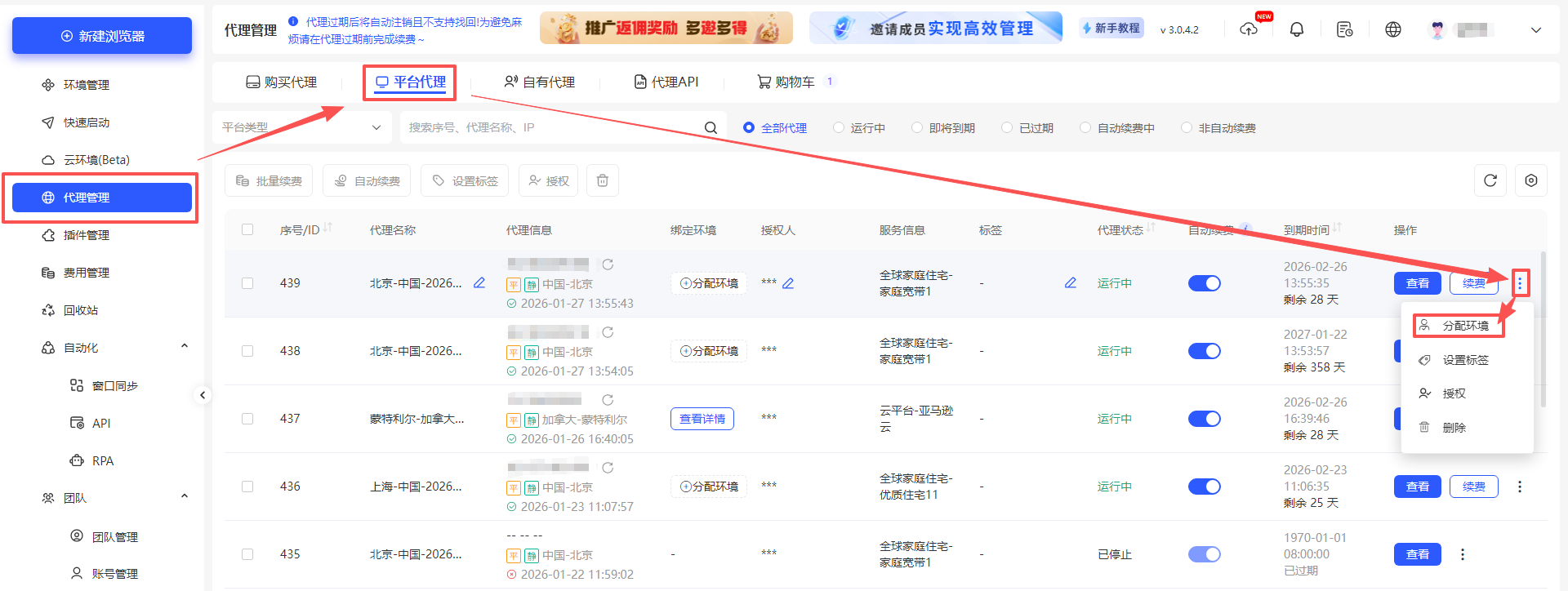The width and height of the screenshot is (1568, 591).
Task: Open the cloud upload icon marked NEW
Action: pyautogui.click(x=1249, y=29)
